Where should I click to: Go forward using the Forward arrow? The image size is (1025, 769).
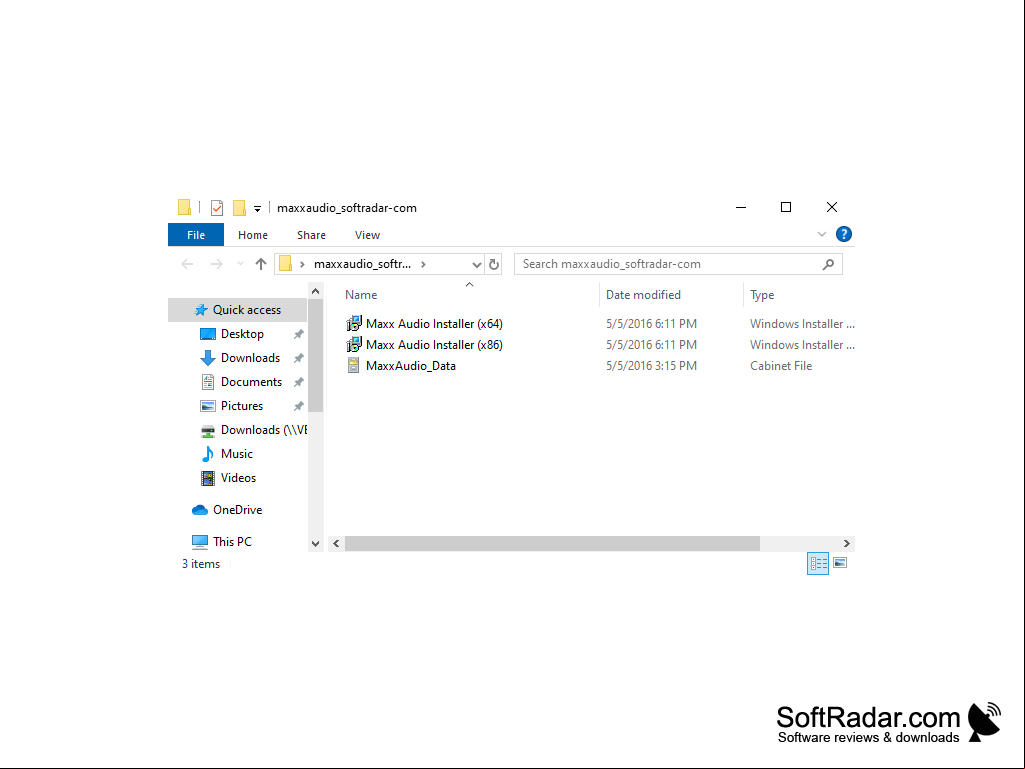pyautogui.click(x=216, y=264)
